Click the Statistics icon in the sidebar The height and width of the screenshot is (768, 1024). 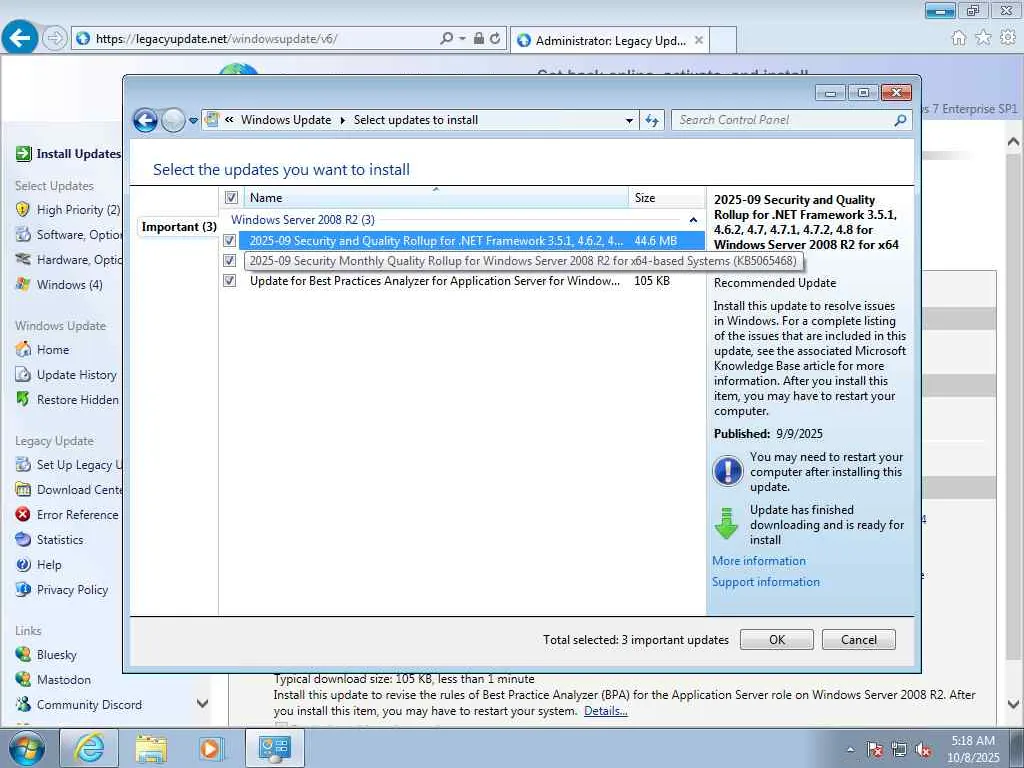coord(23,539)
